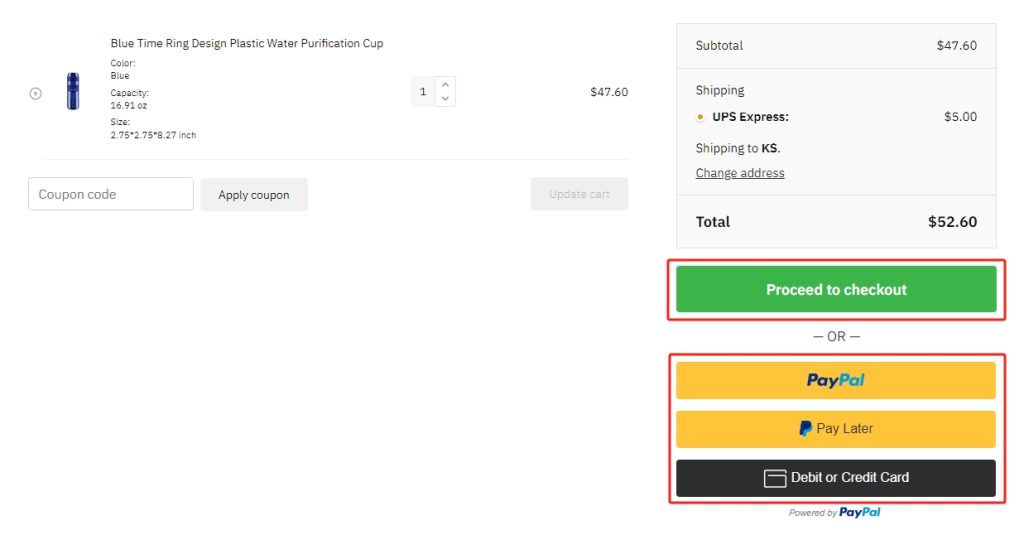The image size is (1024, 535).
Task: Click the Powered by PayPal logo
Action: click(x=859, y=512)
